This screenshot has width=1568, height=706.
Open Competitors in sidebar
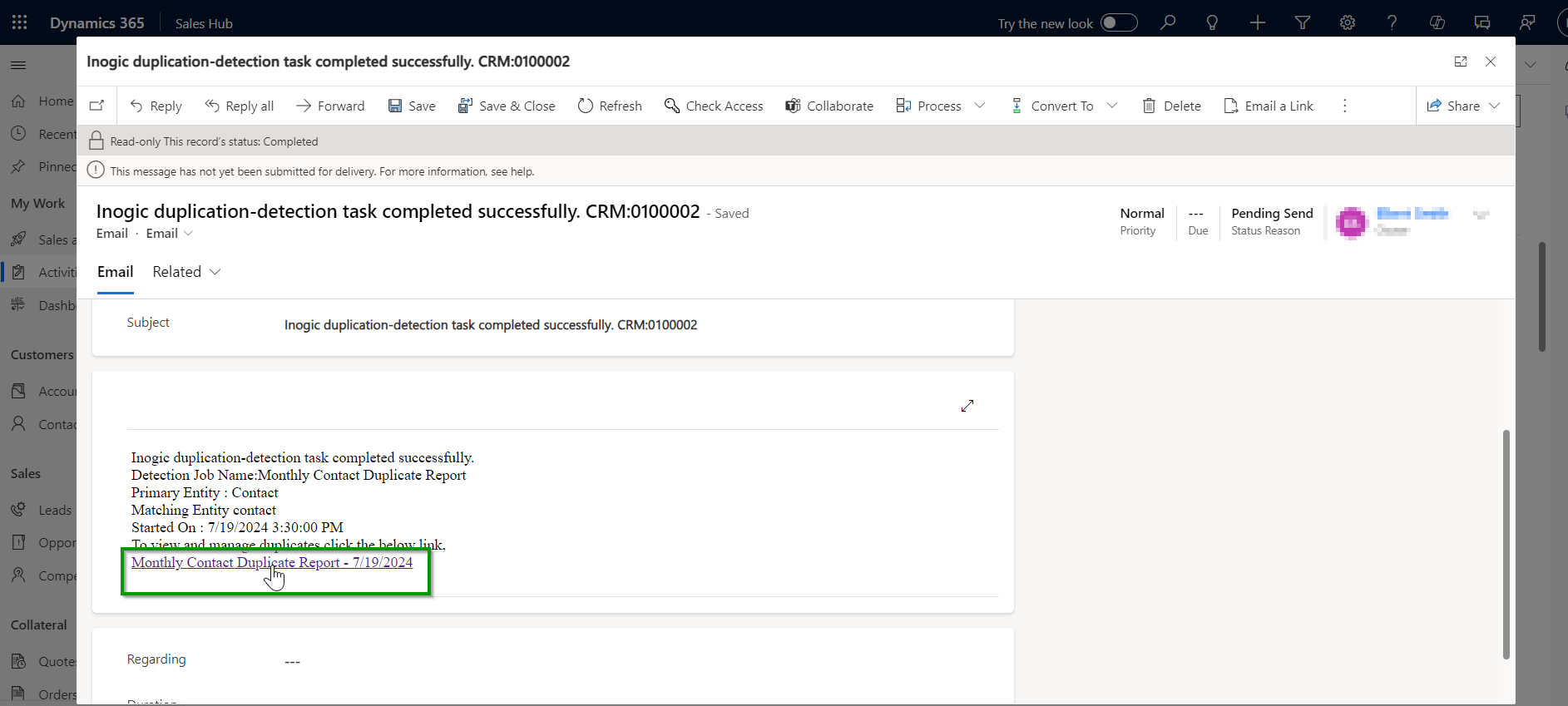[x=42, y=575]
